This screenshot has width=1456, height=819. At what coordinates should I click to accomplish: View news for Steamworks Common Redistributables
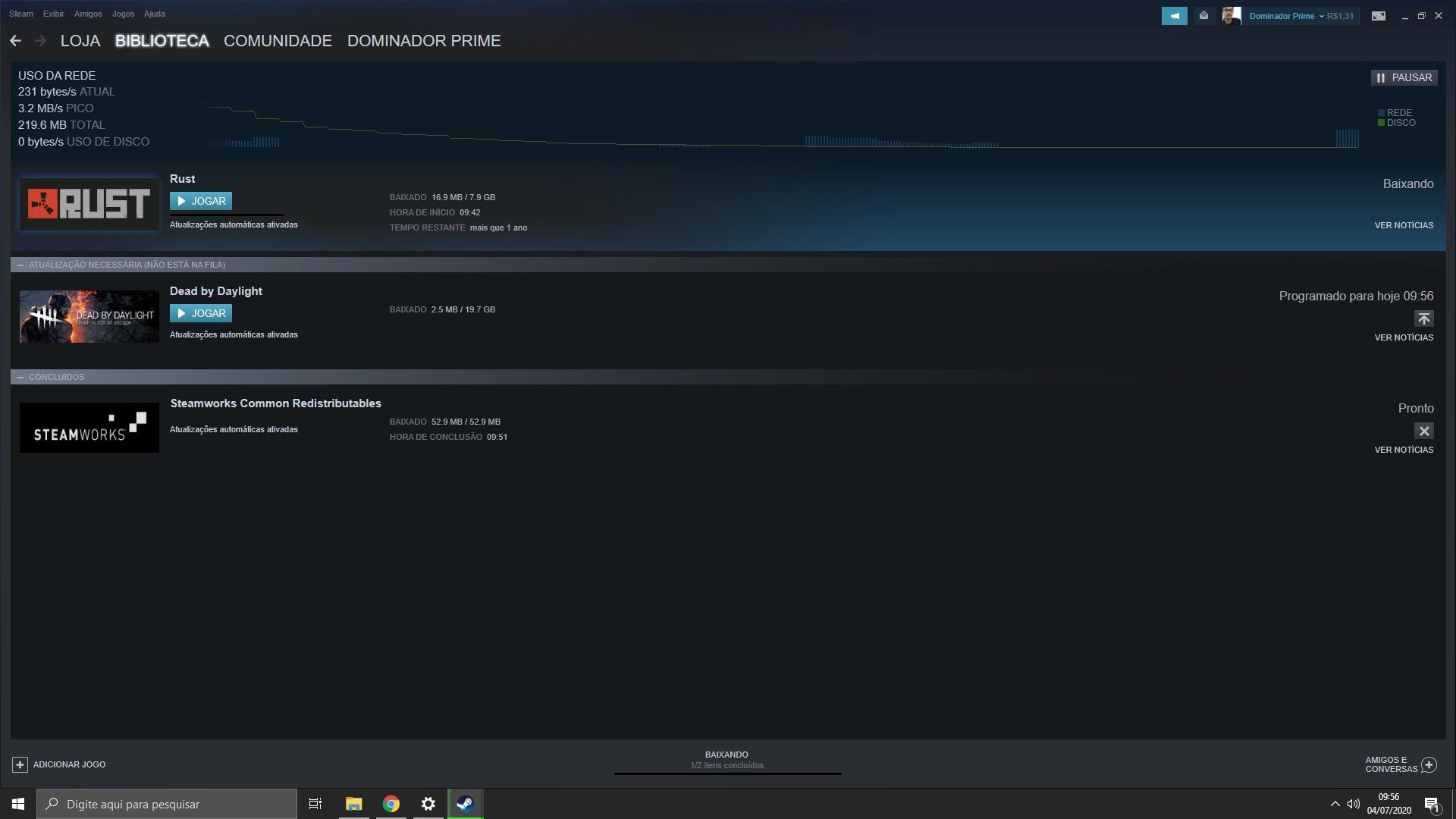(x=1404, y=450)
